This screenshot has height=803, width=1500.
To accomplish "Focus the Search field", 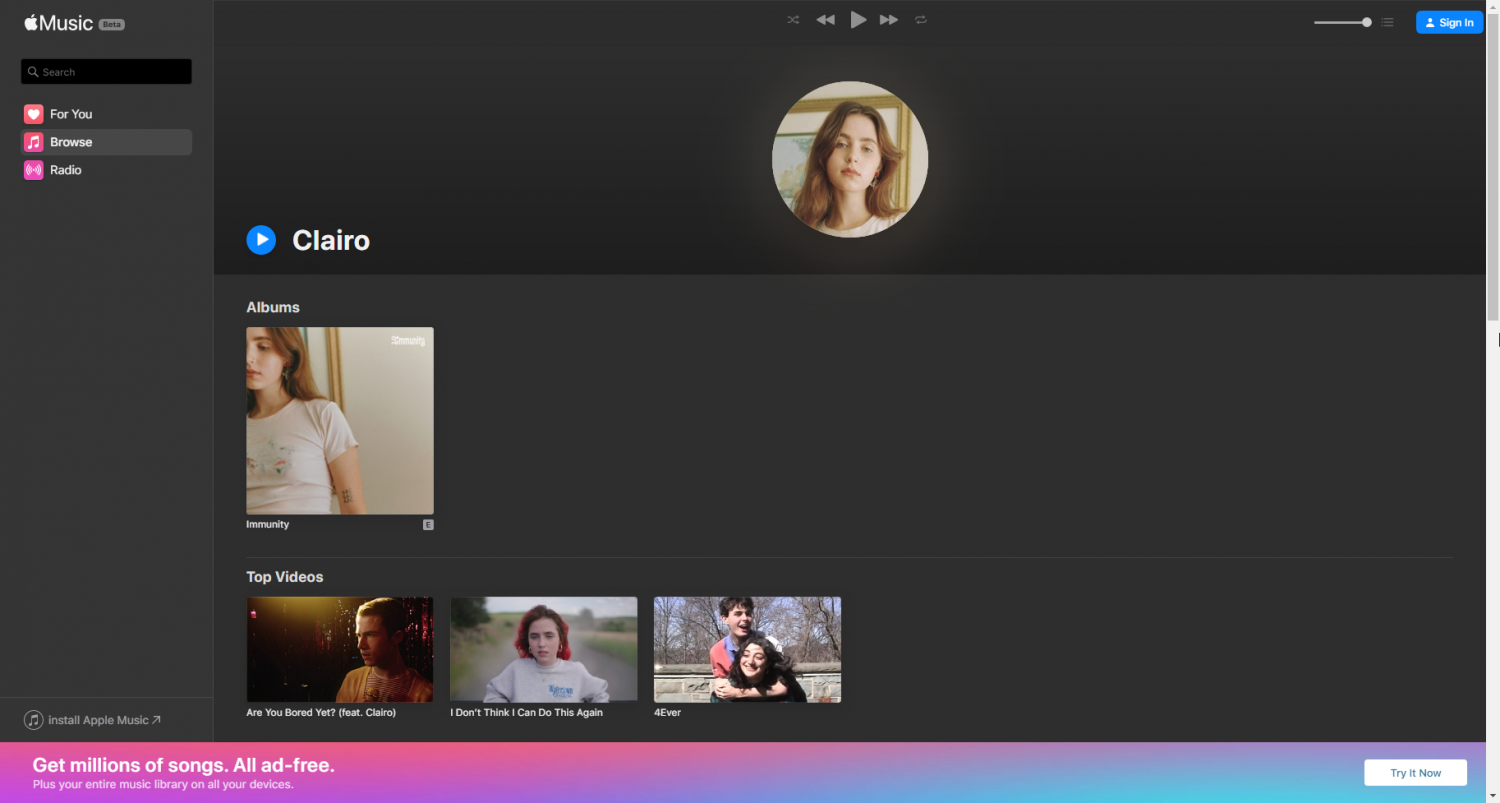I will coord(106,72).
